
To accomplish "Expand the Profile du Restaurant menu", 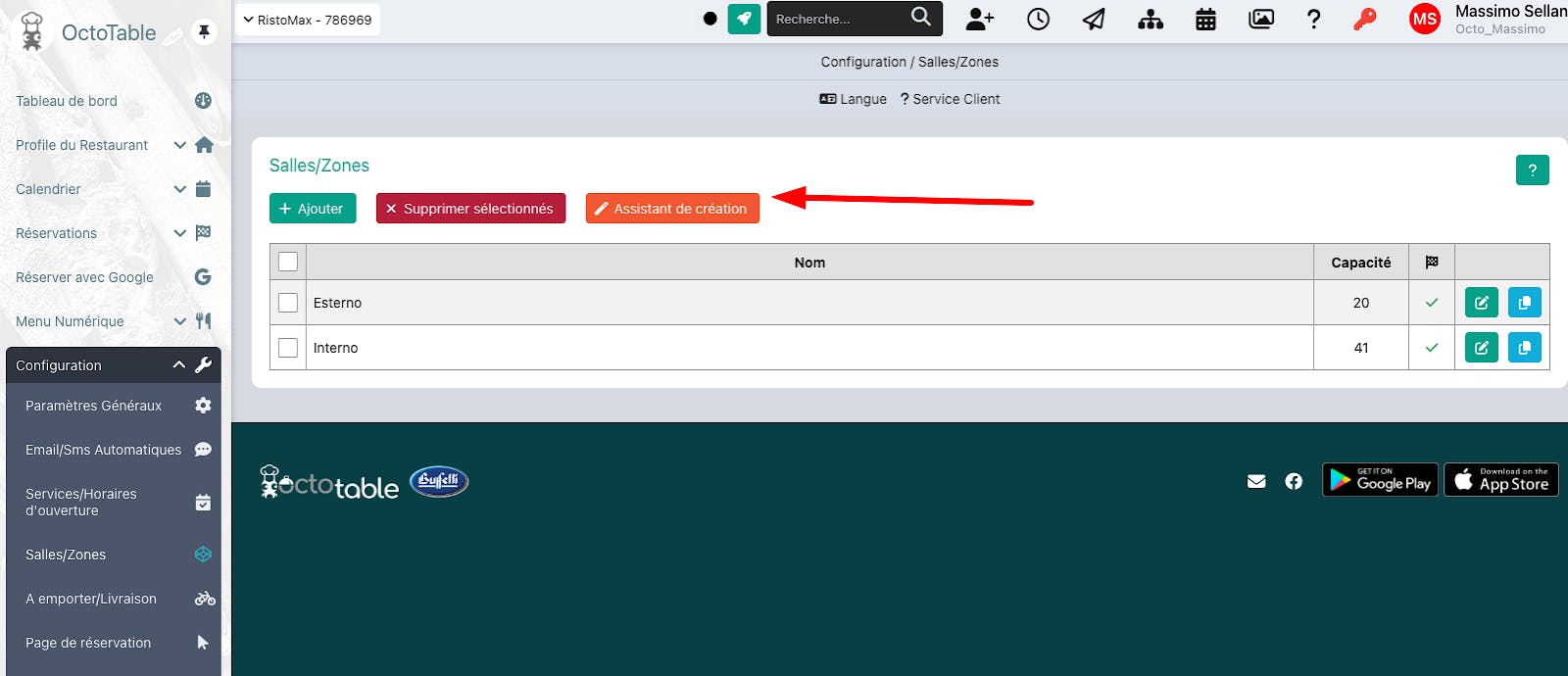I will click(115, 145).
